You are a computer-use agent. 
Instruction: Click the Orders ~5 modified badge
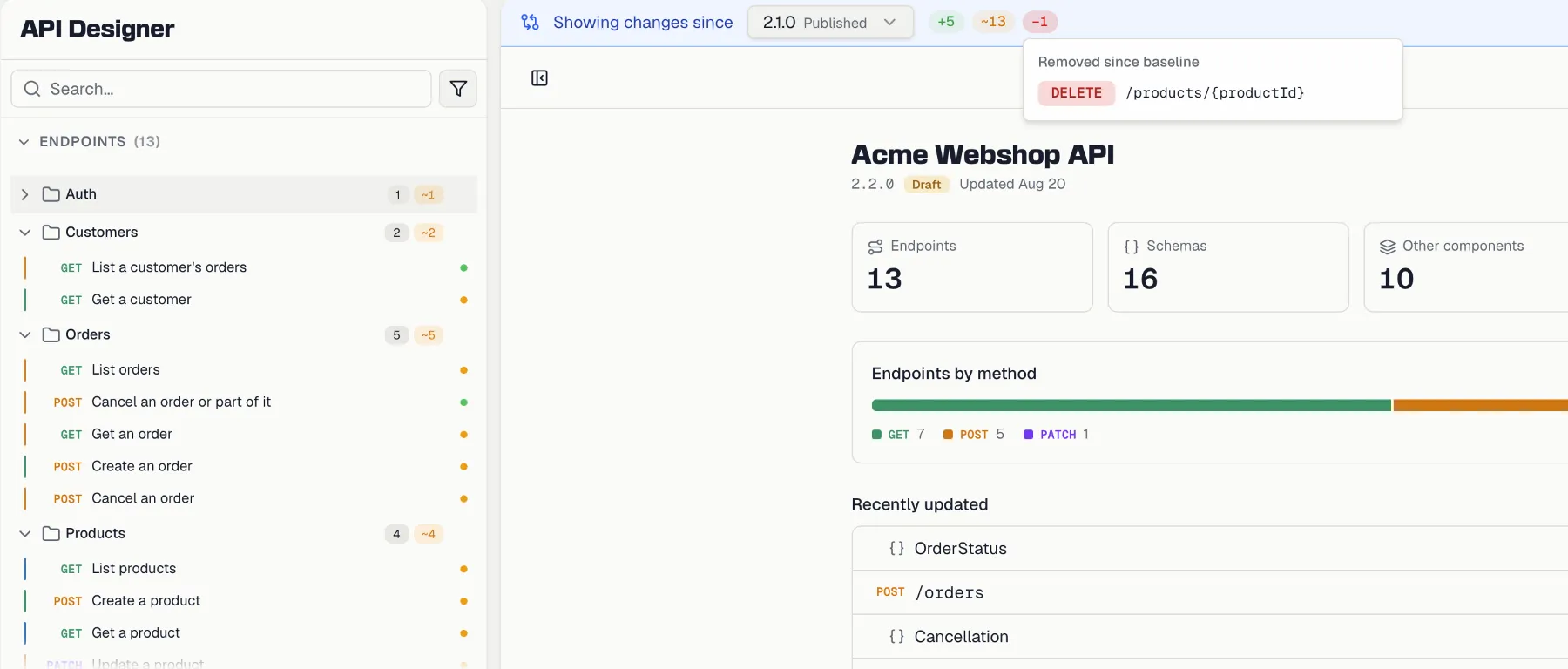(428, 335)
